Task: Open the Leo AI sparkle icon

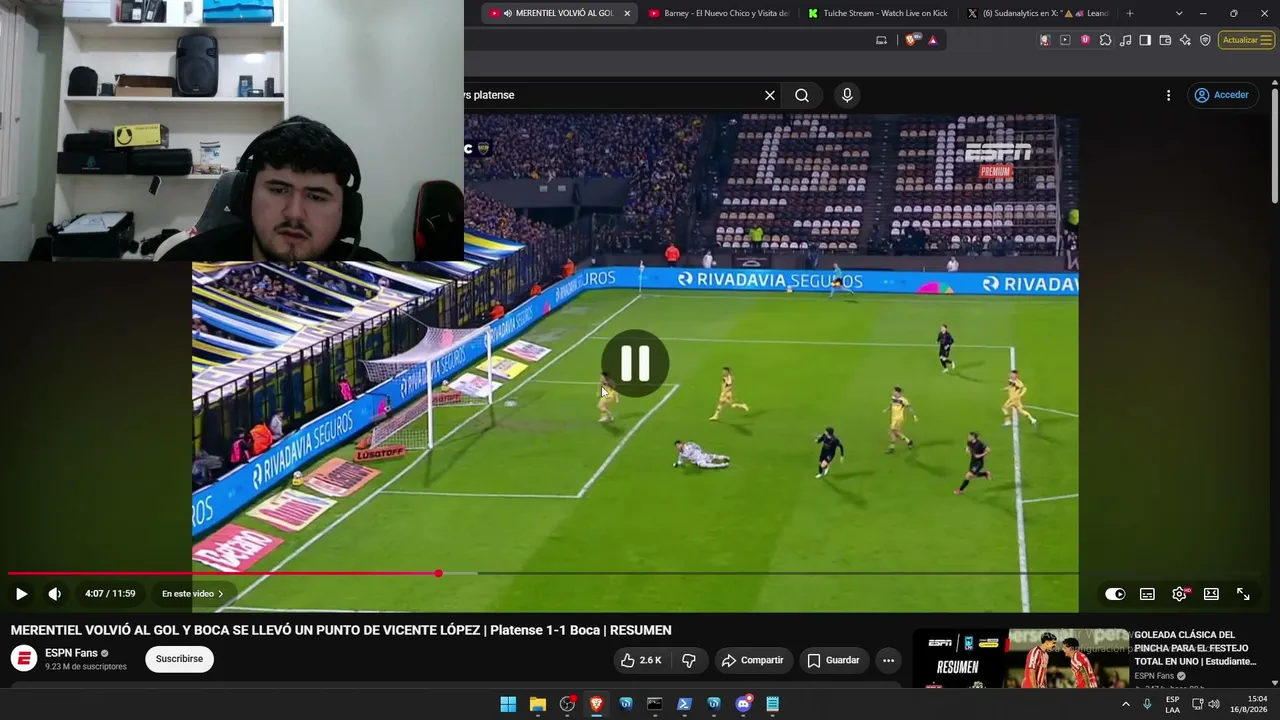Action: pos(1185,40)
